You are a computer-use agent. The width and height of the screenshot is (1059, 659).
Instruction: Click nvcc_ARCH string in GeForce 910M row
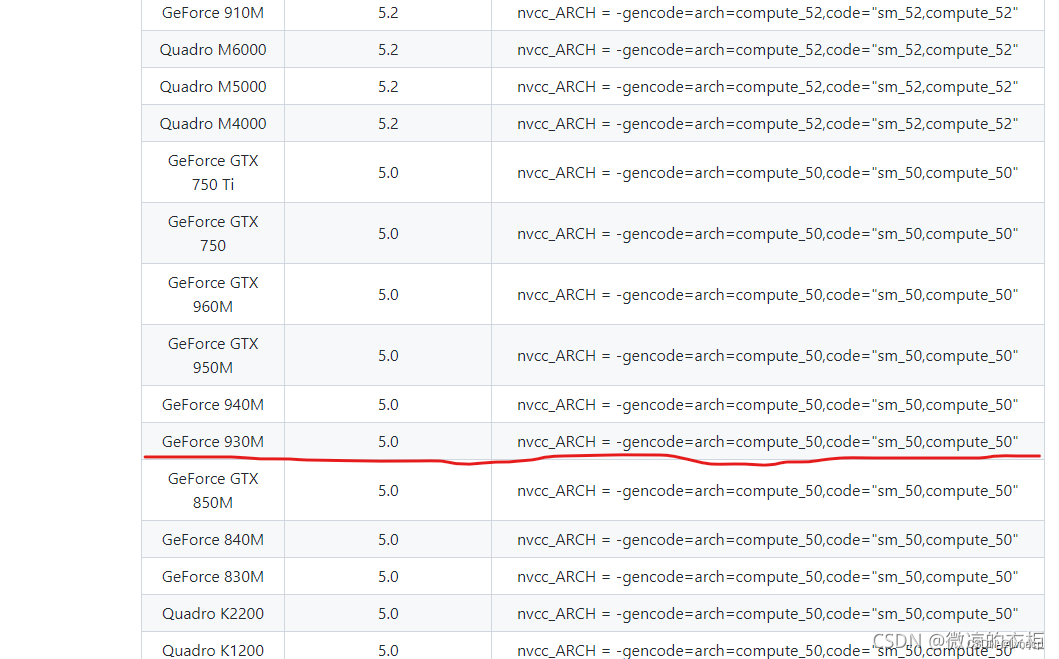tap(767, 14)
